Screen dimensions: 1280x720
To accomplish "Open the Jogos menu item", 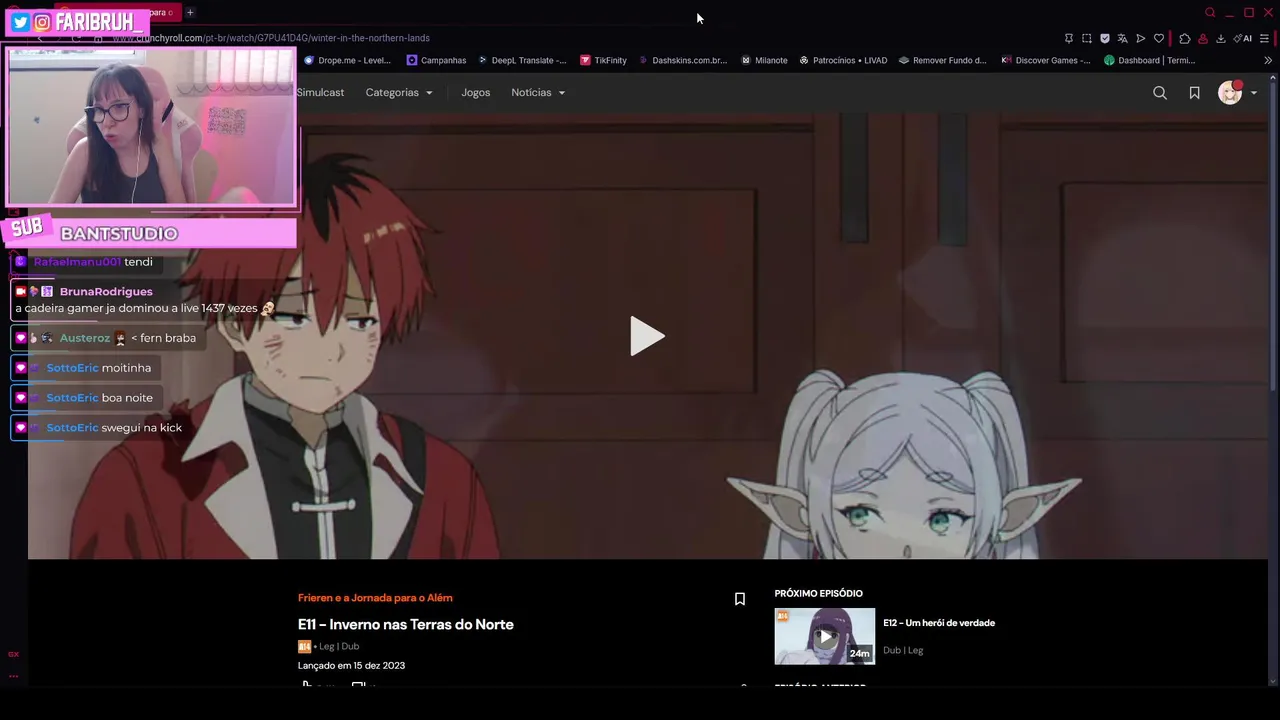I will [x=476, y=92].
